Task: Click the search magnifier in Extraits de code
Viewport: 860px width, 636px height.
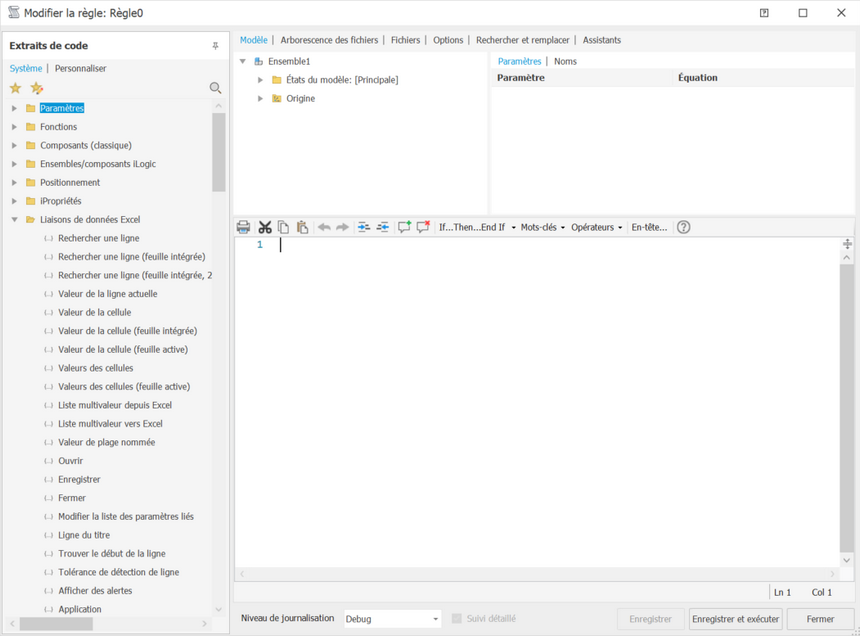Action: coord(215,88)
